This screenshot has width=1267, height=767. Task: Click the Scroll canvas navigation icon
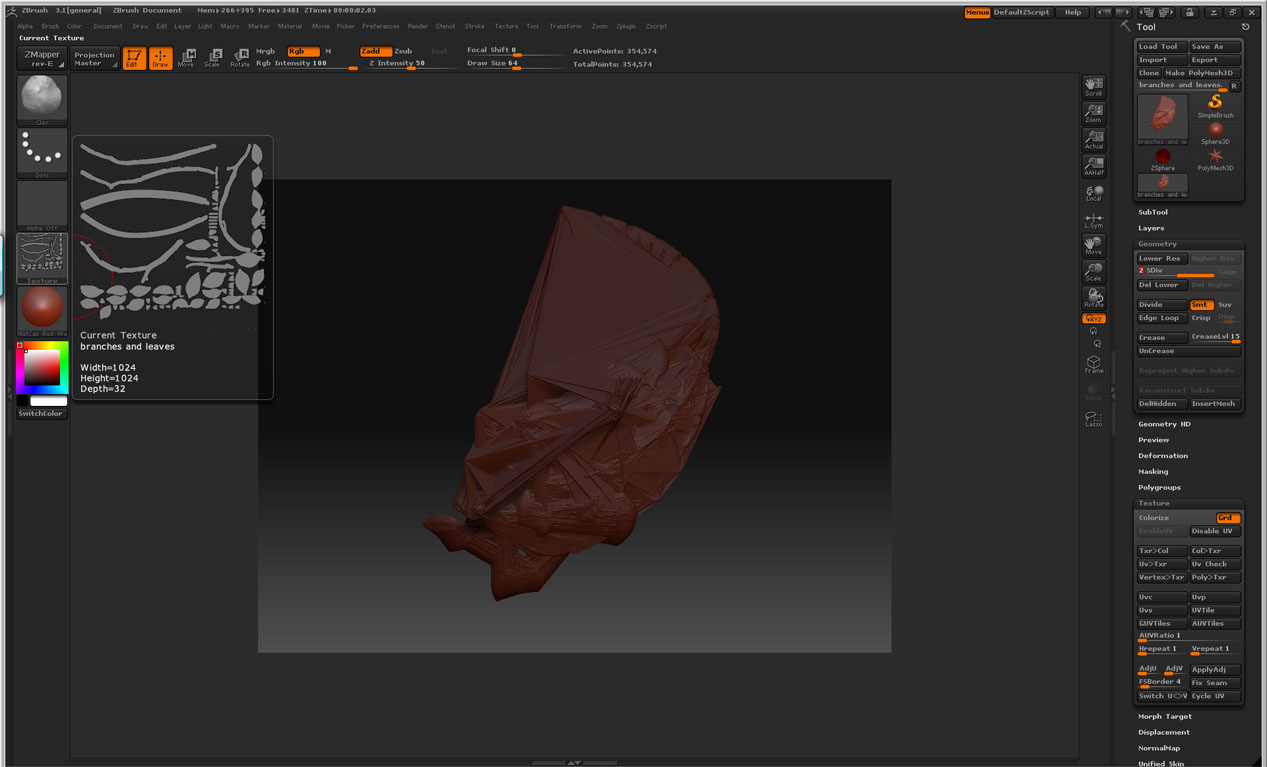(1093, 86)
